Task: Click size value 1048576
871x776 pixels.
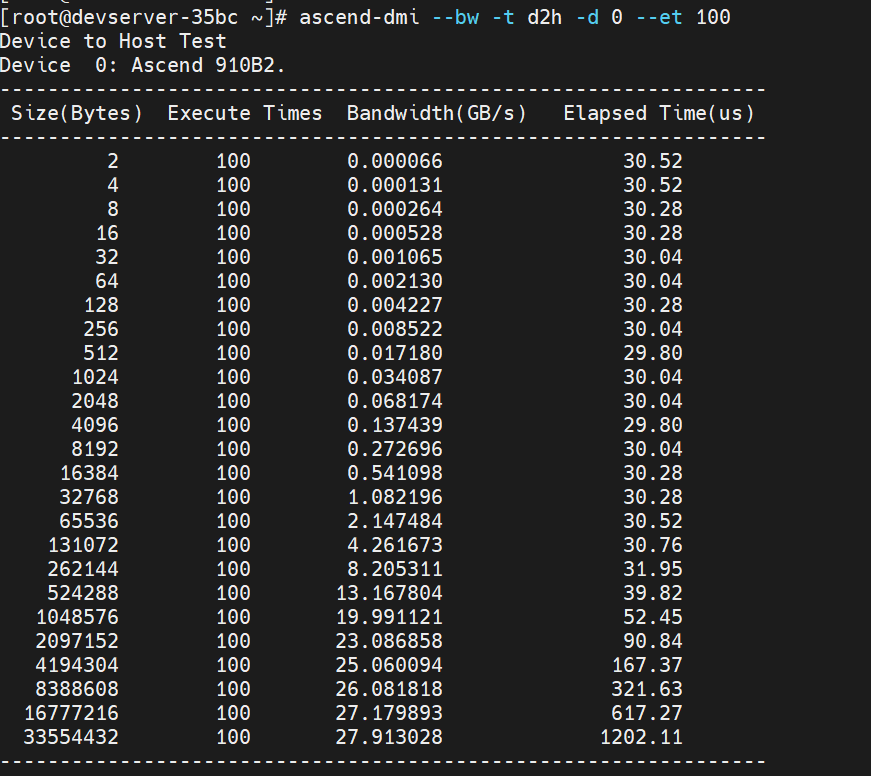Action: click(77, 617)
